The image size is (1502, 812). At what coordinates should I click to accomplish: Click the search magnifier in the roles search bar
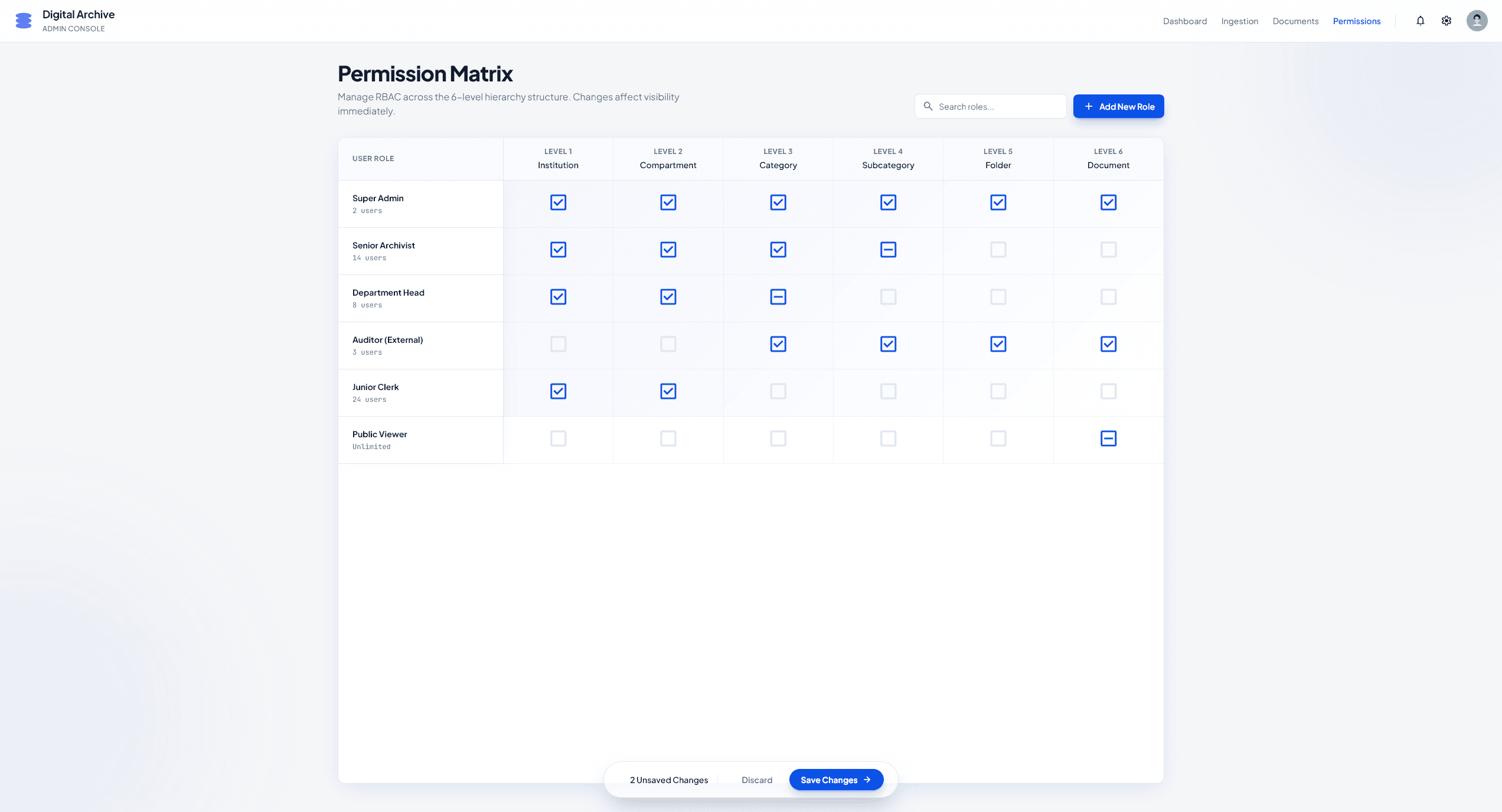click(929, 106)
